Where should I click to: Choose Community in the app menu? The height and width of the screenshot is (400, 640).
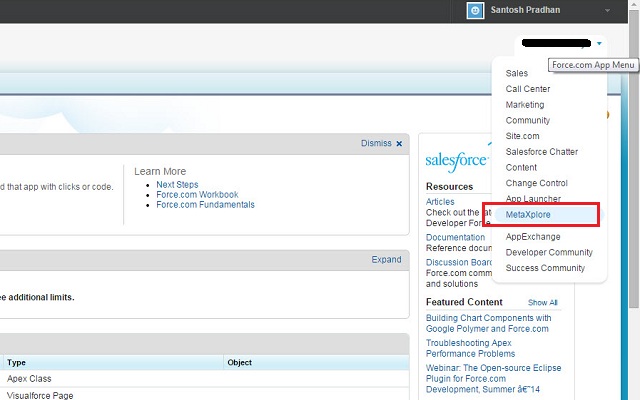(528, 120)
